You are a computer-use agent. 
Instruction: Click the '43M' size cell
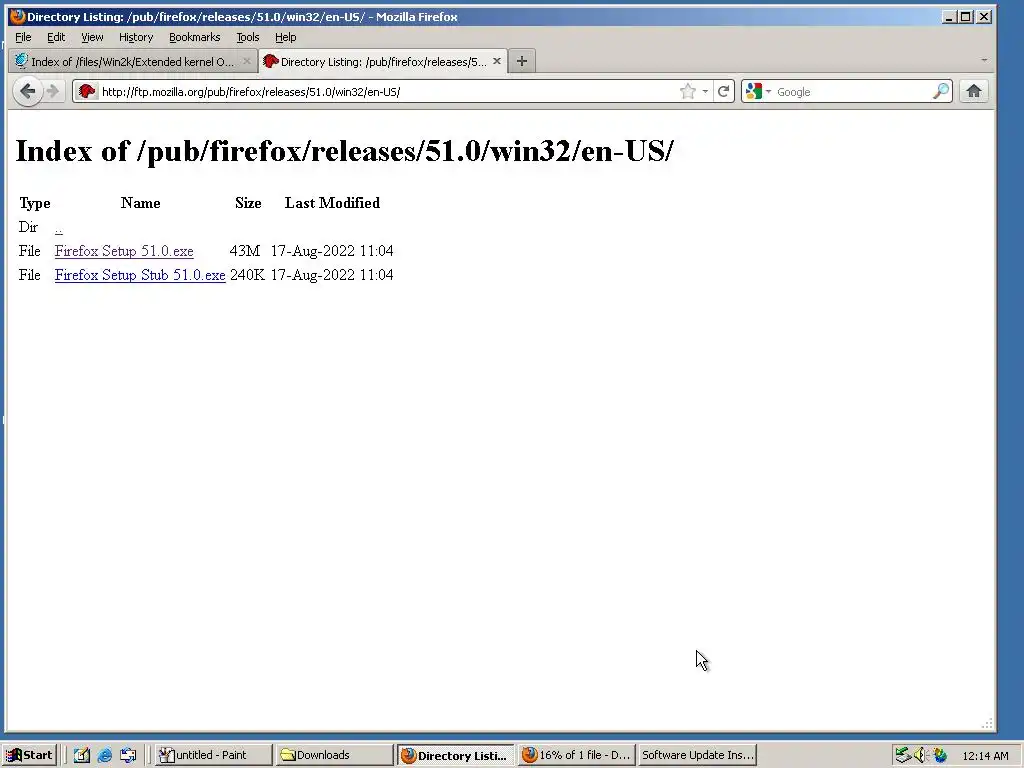(244, 251)
